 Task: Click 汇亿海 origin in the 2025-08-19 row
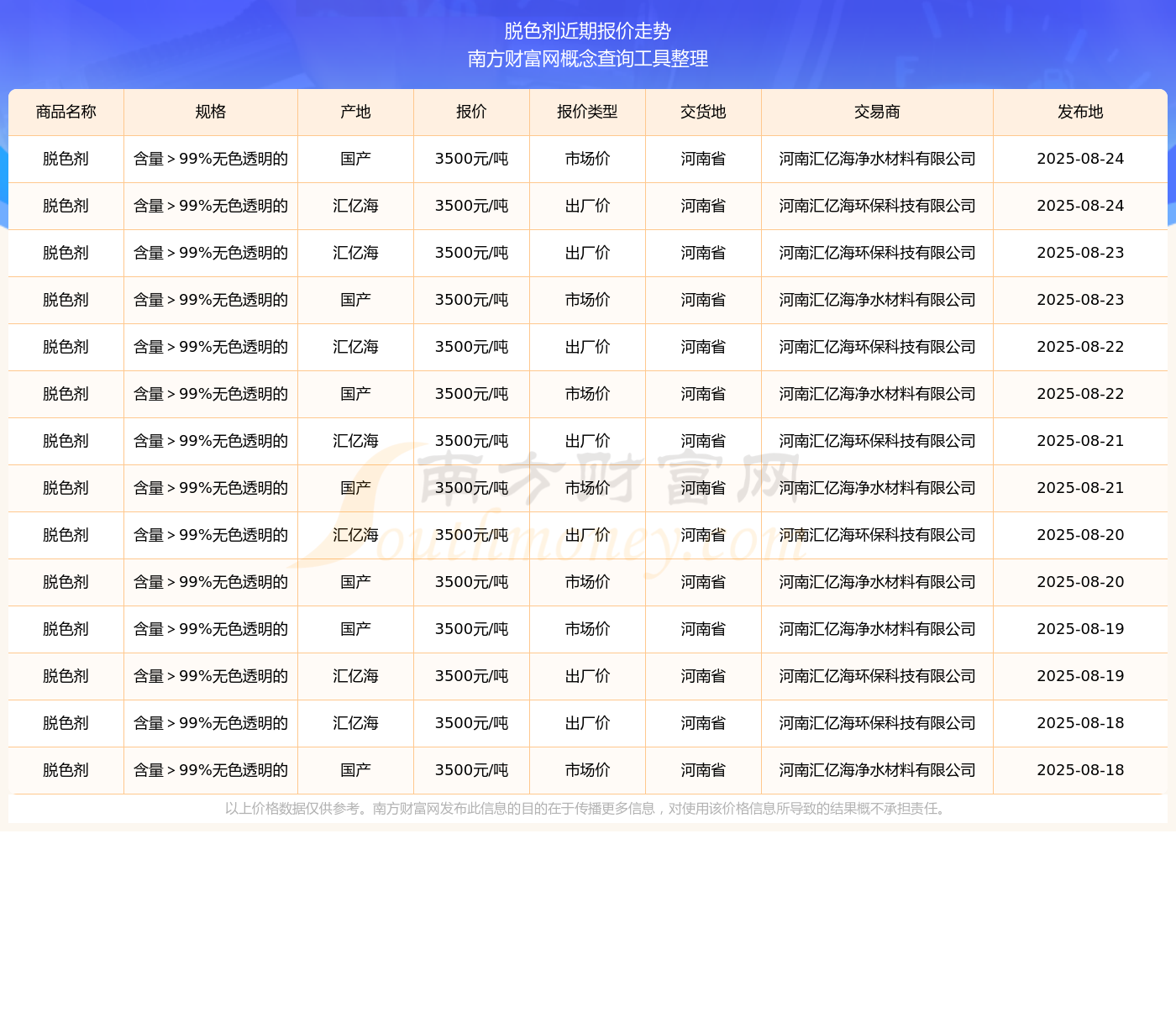click(355, 676)
